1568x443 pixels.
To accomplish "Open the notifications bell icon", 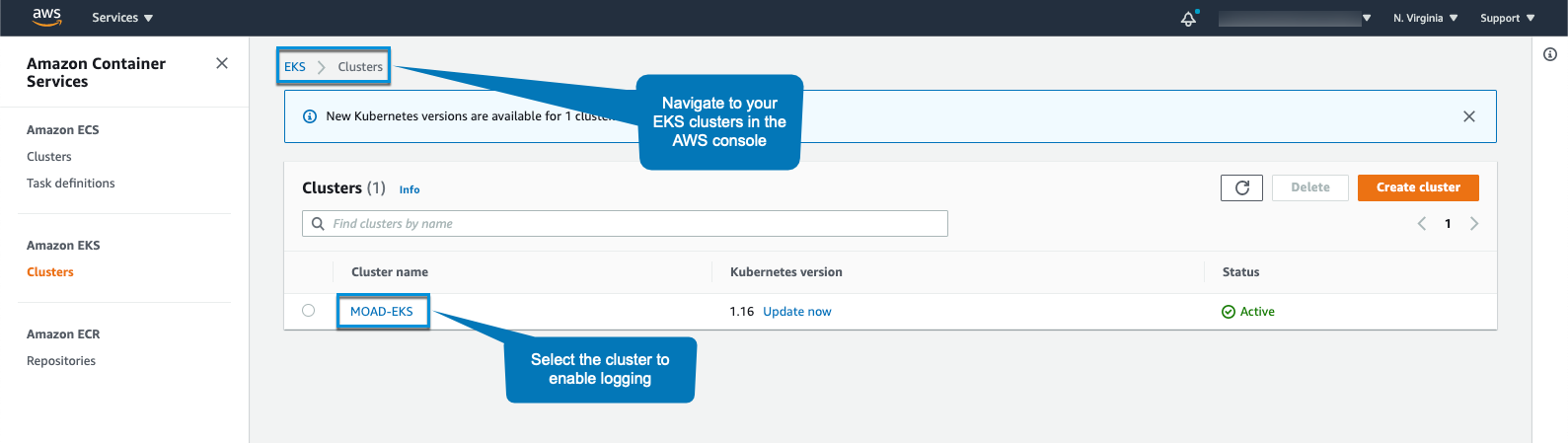I will click(x=1188, y=18).
